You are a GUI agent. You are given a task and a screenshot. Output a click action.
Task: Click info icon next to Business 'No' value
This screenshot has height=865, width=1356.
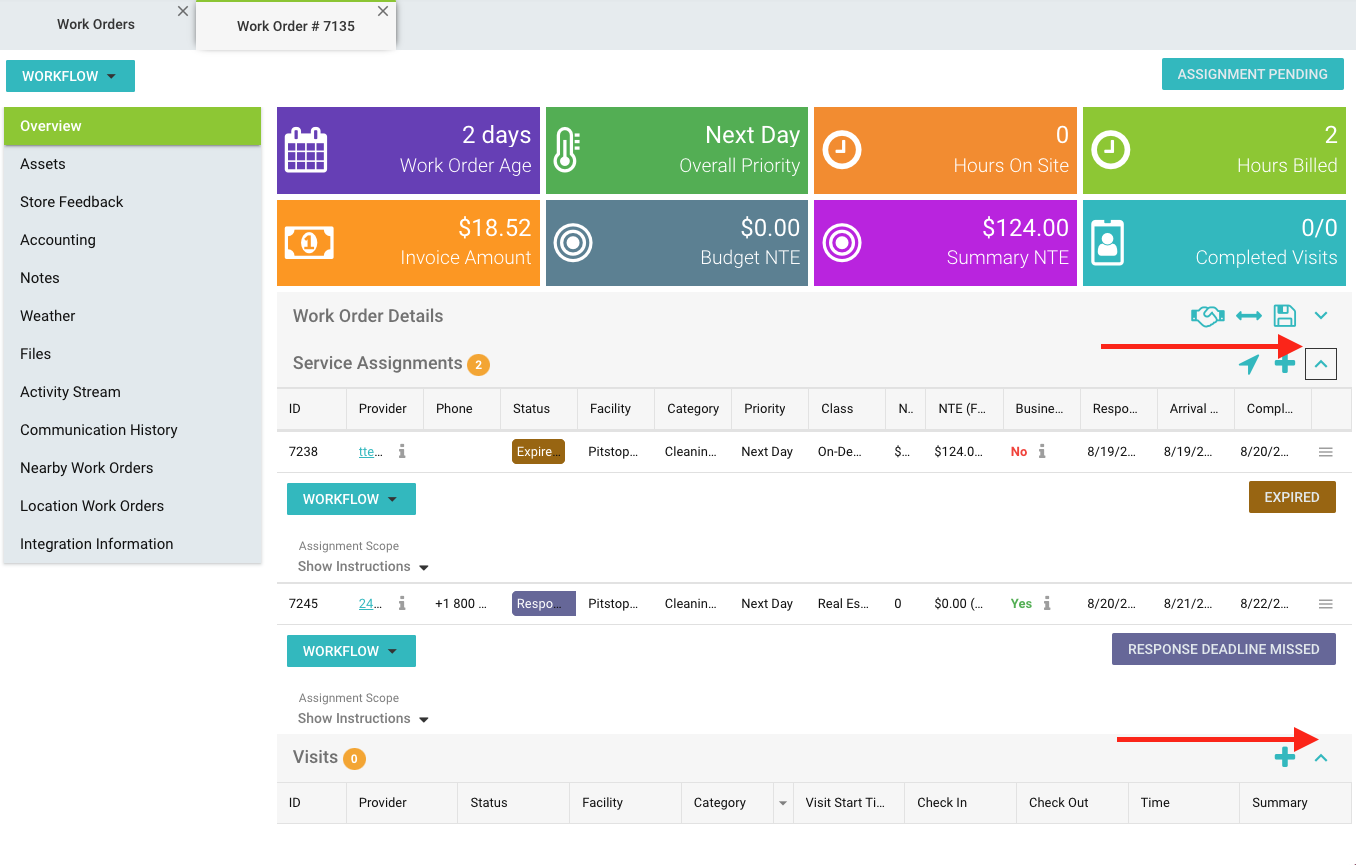[1042, 452]
